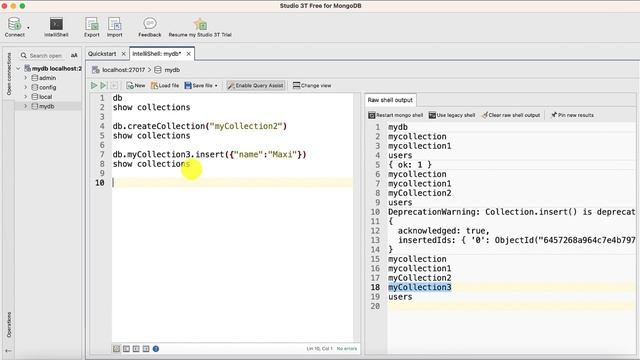This screenshot has height=360, width=640.
Task: Click Save file button
Action: (x=199, y=85)
